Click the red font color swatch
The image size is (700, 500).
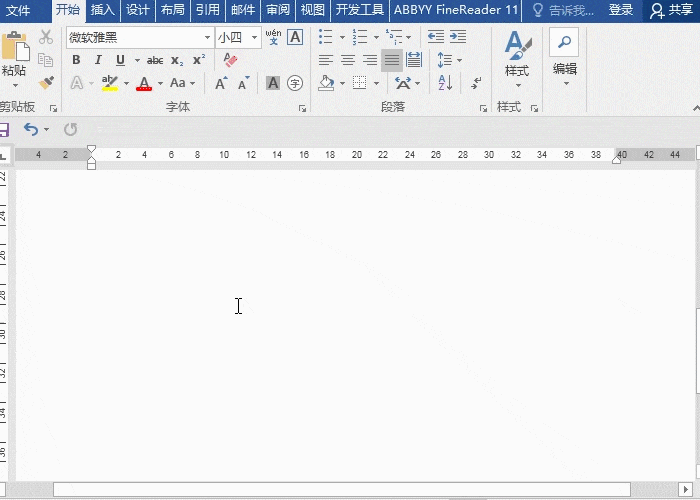144,84
